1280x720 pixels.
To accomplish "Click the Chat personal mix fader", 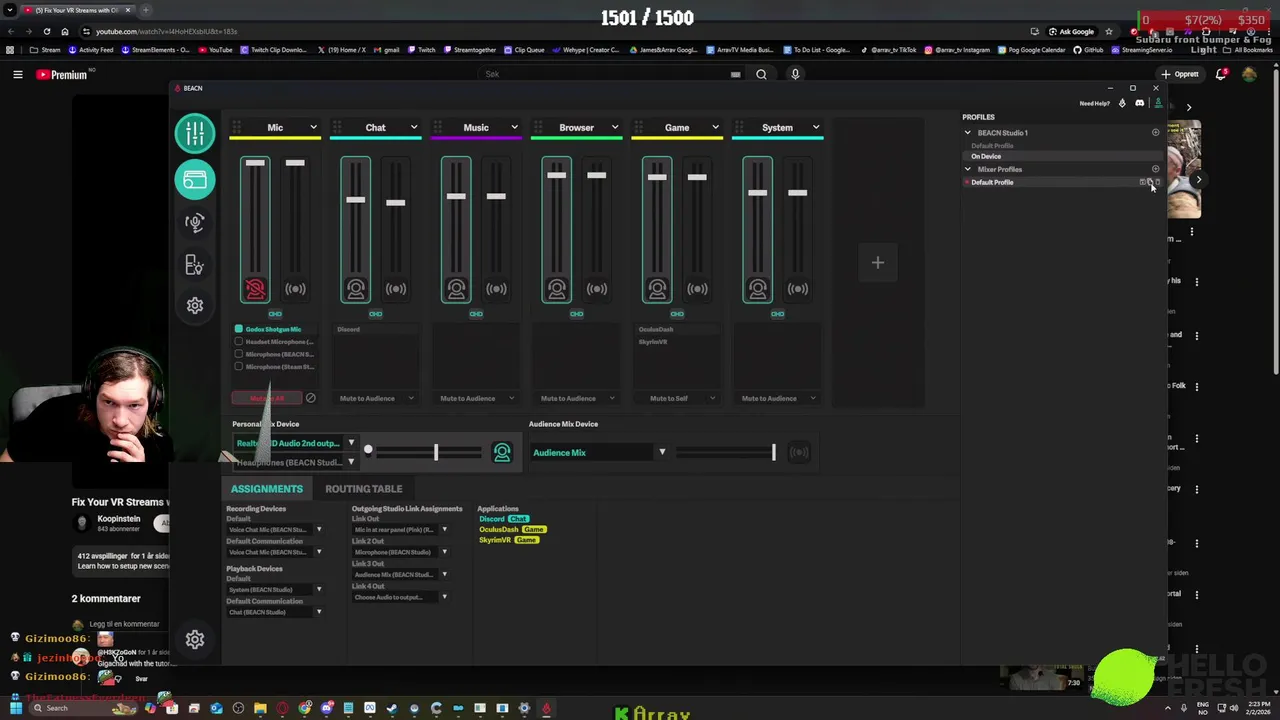I will click(356, 200).
